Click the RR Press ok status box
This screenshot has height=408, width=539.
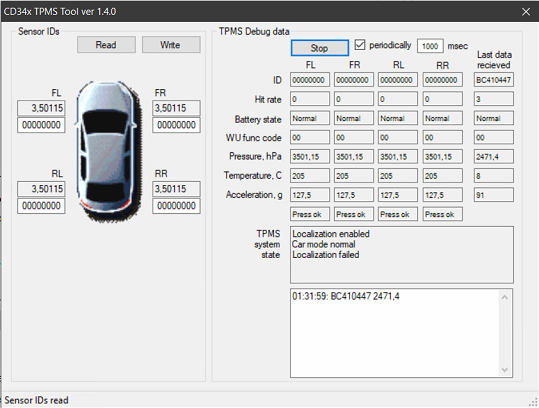pyautogui.click(x=442, y=214)
